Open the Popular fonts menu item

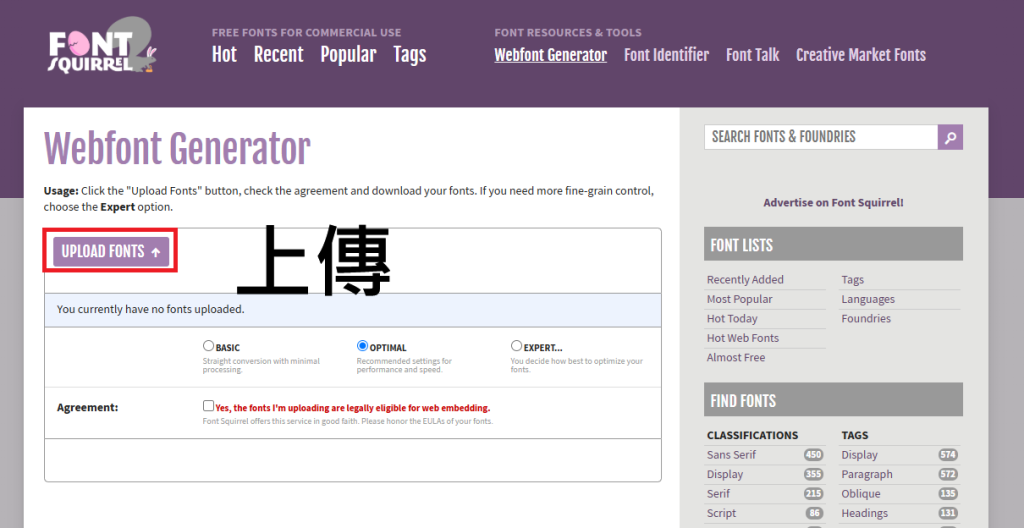pos(348,55)
